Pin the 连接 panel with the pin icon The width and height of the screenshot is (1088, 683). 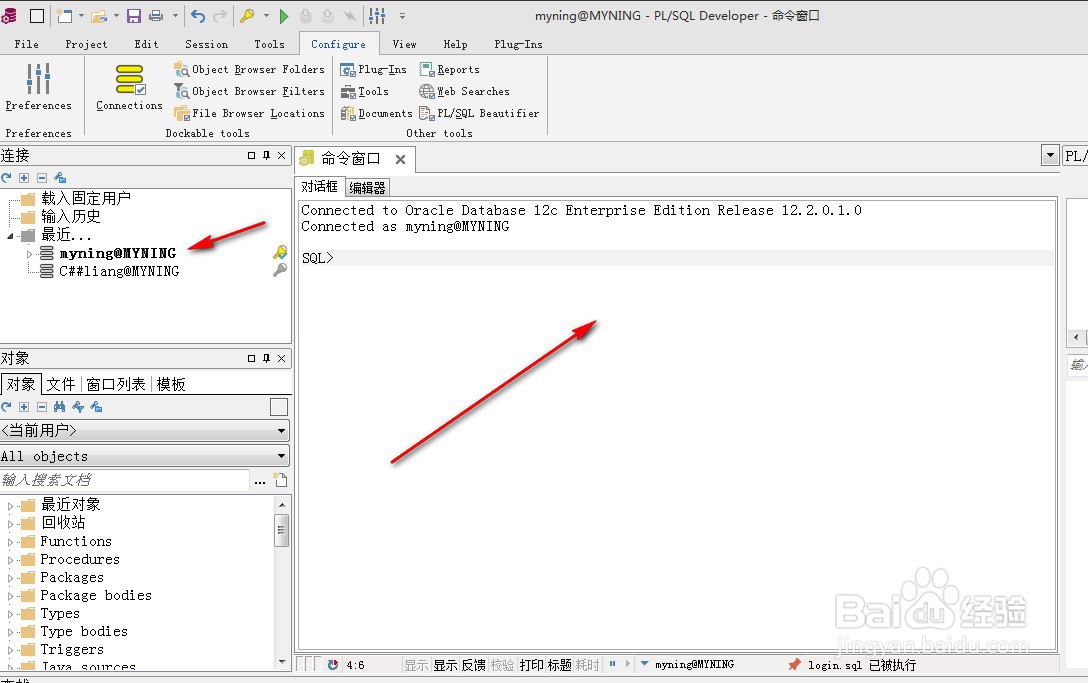pyautogui.click(x=268, y=155)
